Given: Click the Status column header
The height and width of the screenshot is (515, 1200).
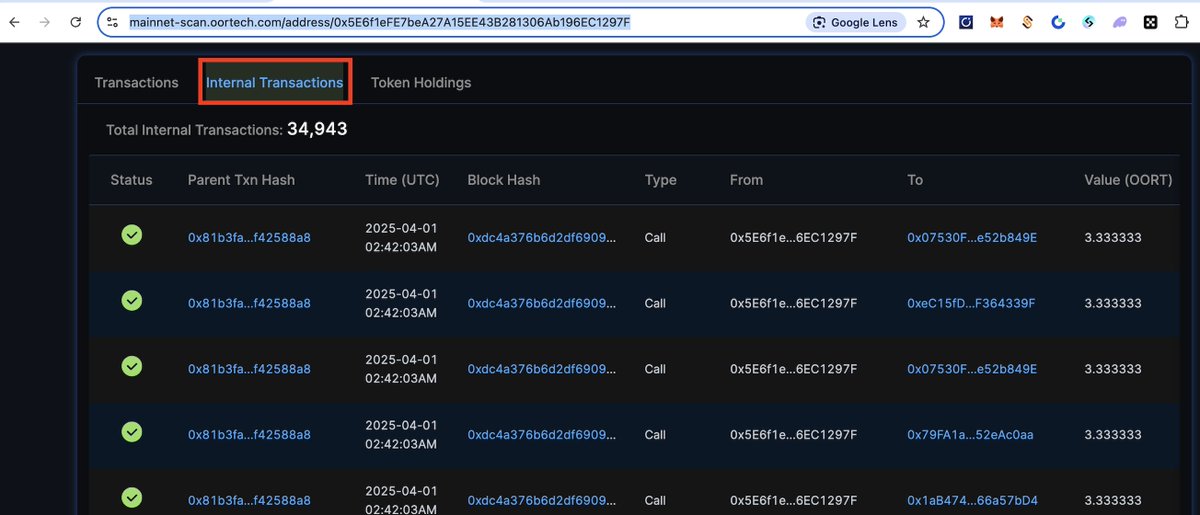Looking at the screenshot, I should [131, 180].
